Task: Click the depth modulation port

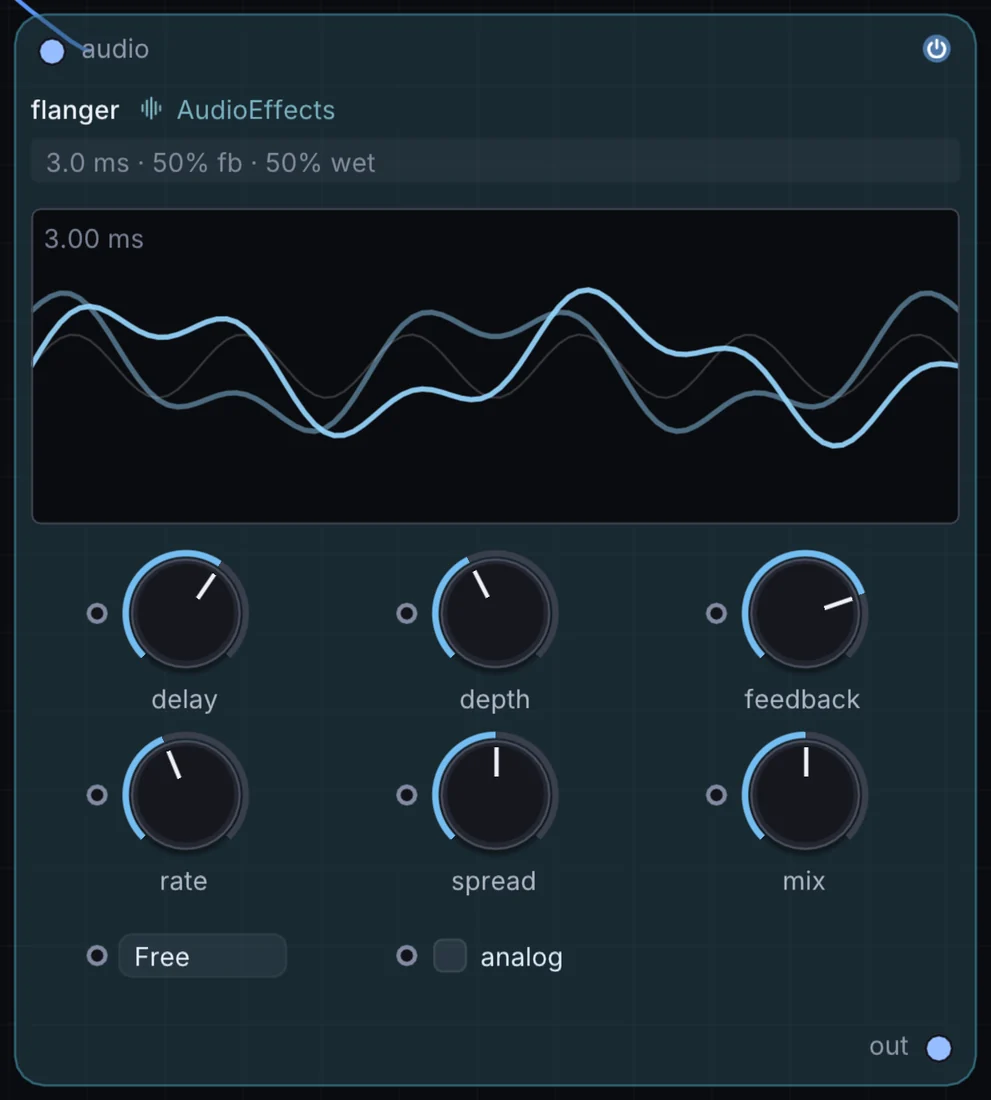Action: pos(407,613)
